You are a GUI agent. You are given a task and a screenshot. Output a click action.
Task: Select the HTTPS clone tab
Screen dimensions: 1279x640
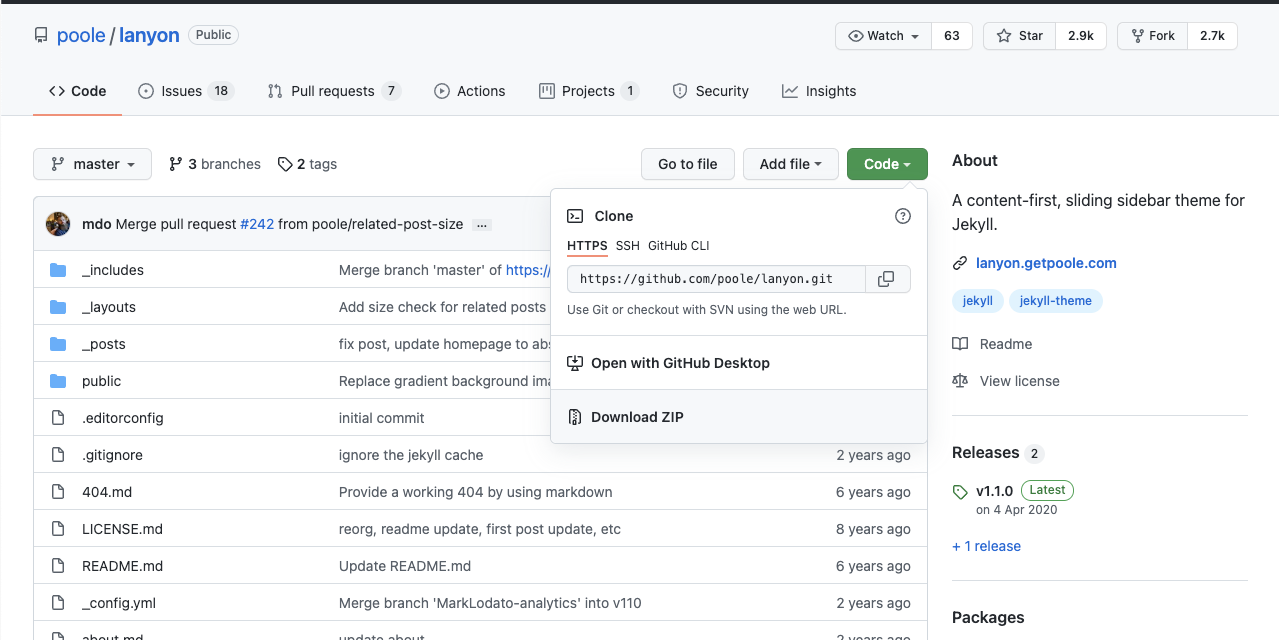click(587, 246)
